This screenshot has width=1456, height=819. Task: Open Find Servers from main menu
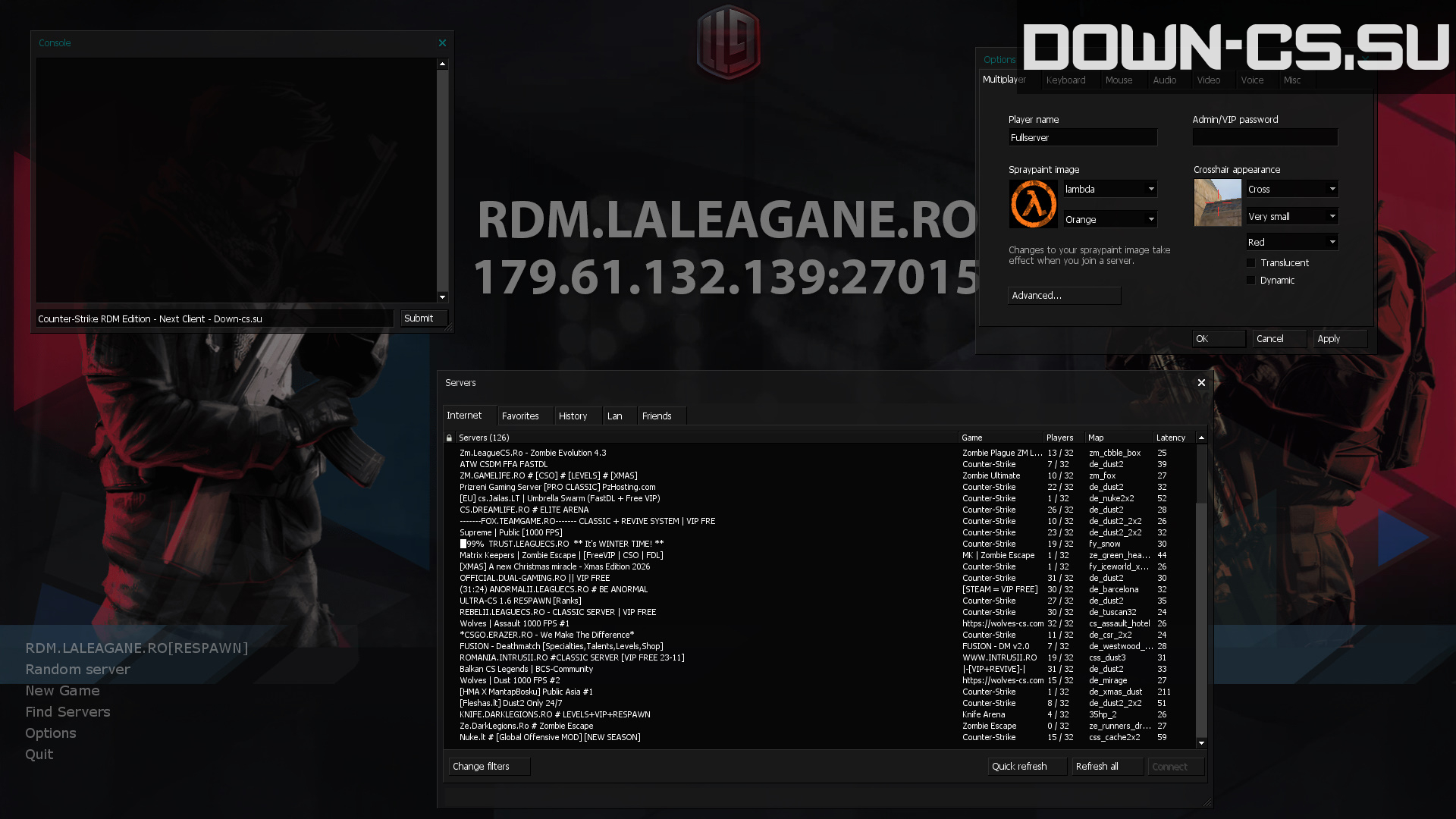click(67, 712)
